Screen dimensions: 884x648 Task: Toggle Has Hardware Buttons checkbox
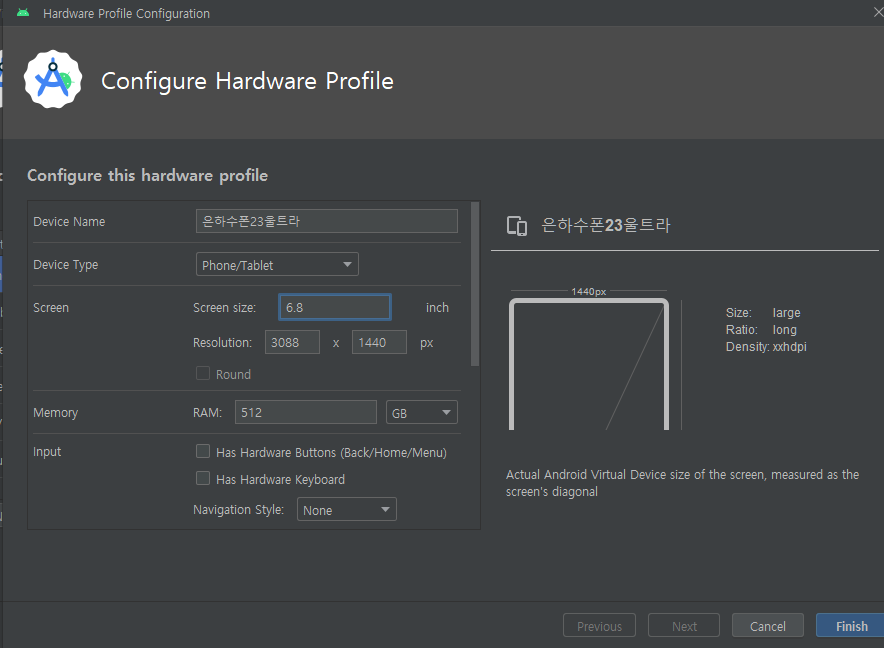pyautogui.click(x=203, y=451)
